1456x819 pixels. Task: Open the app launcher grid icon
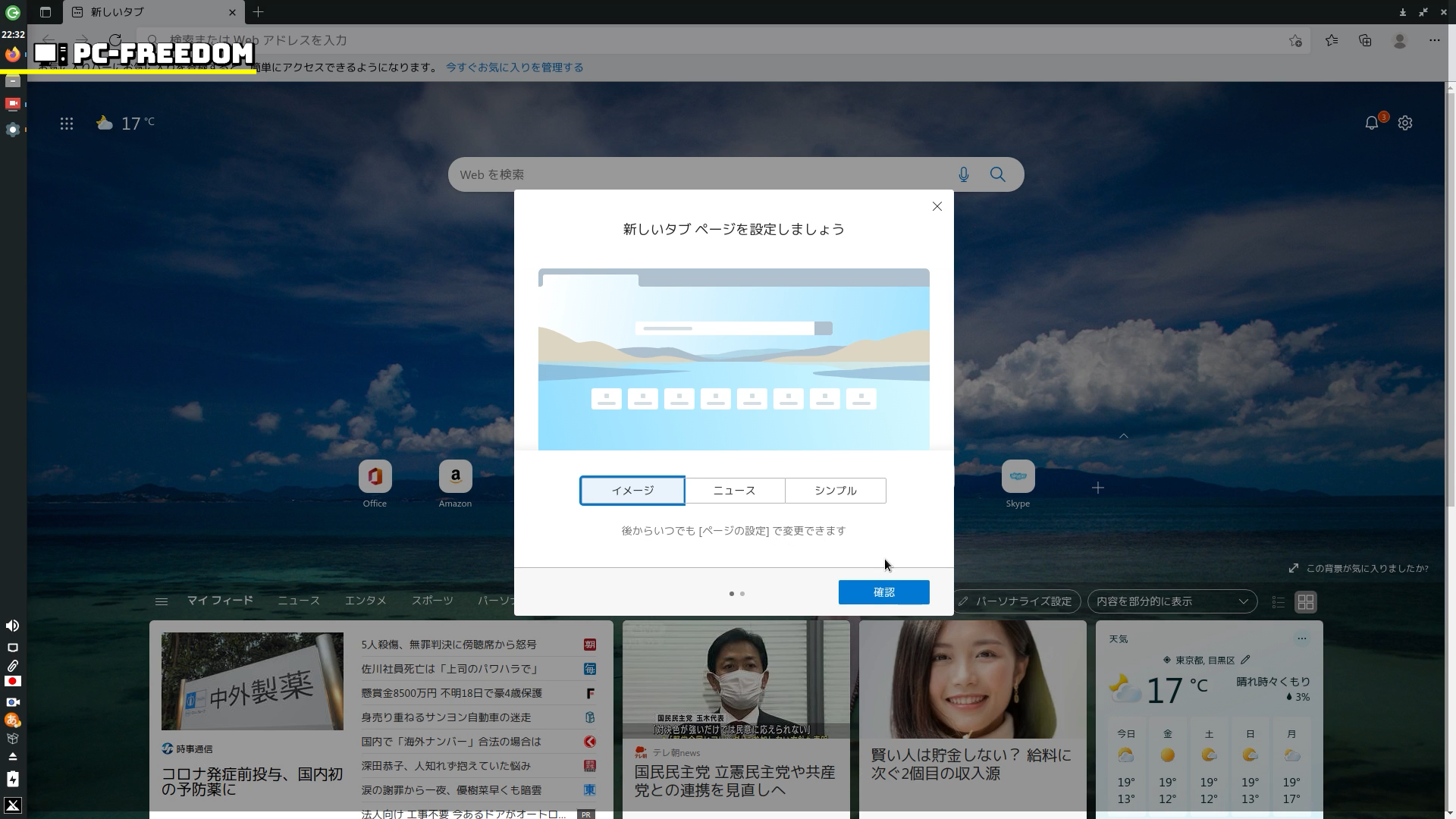[67, 123]
